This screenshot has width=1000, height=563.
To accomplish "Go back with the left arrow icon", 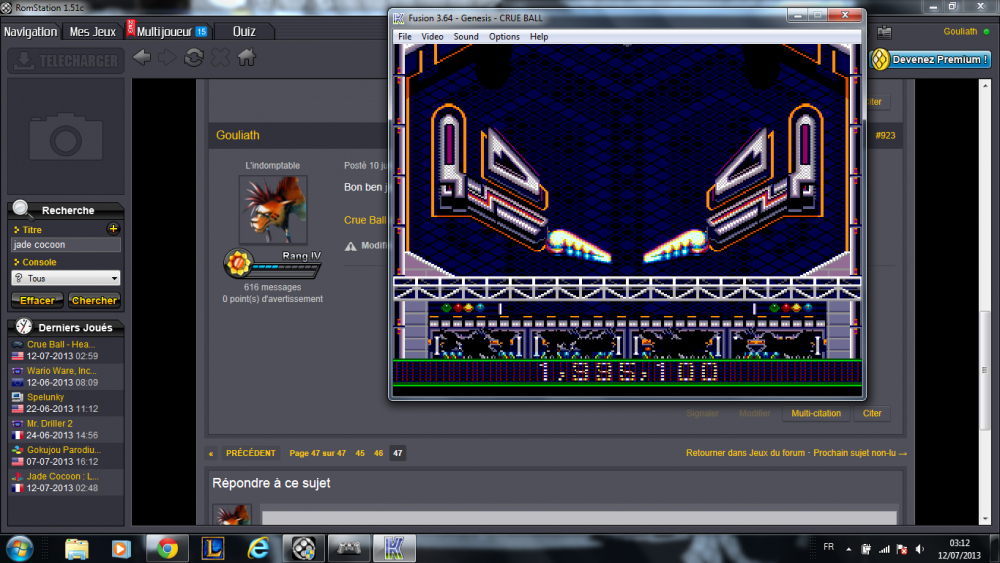I will click(142, 58).
